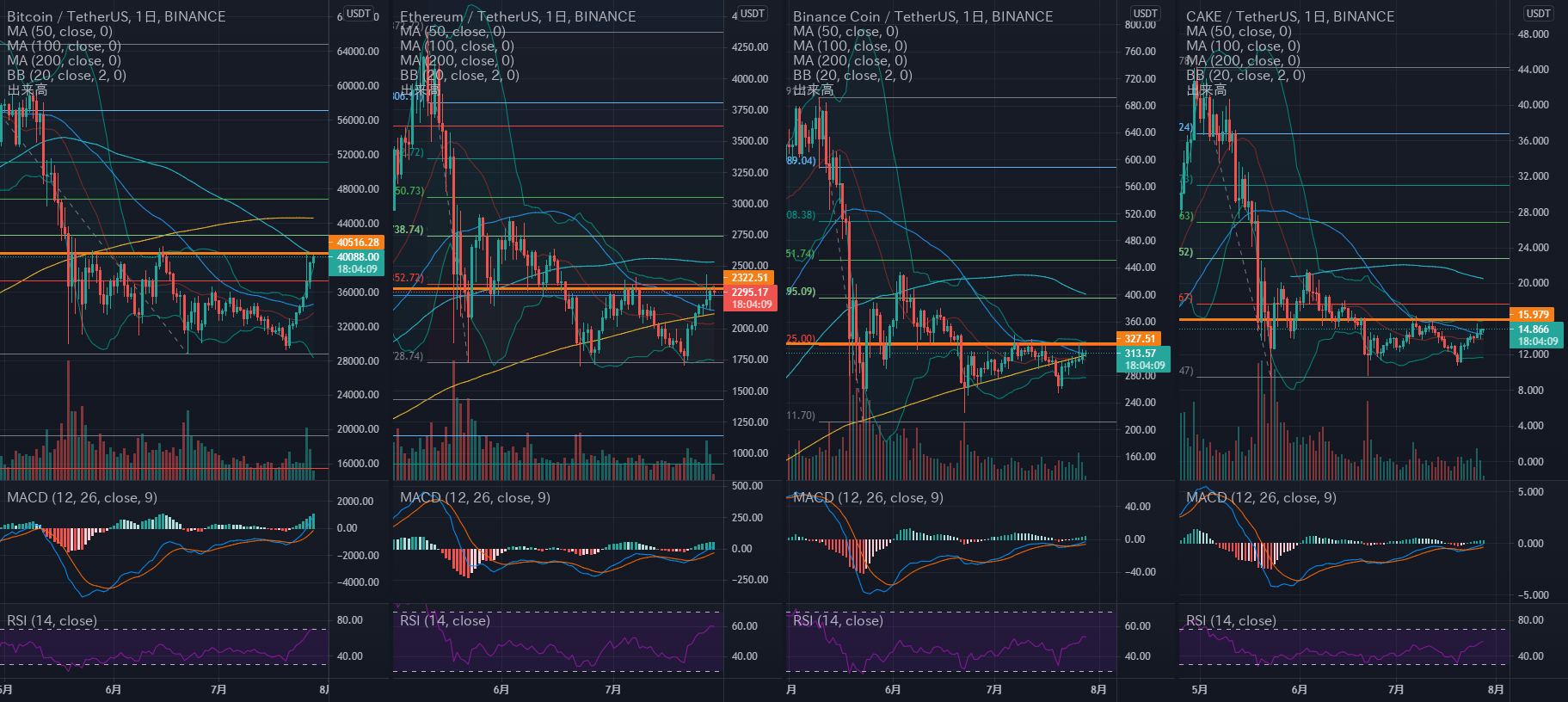Image resolution: width=1568 pixels, height=702 pixels.
Task: Select MA (100, close, 0) on Ethereum chart
Action: click(x=457, y=46)
